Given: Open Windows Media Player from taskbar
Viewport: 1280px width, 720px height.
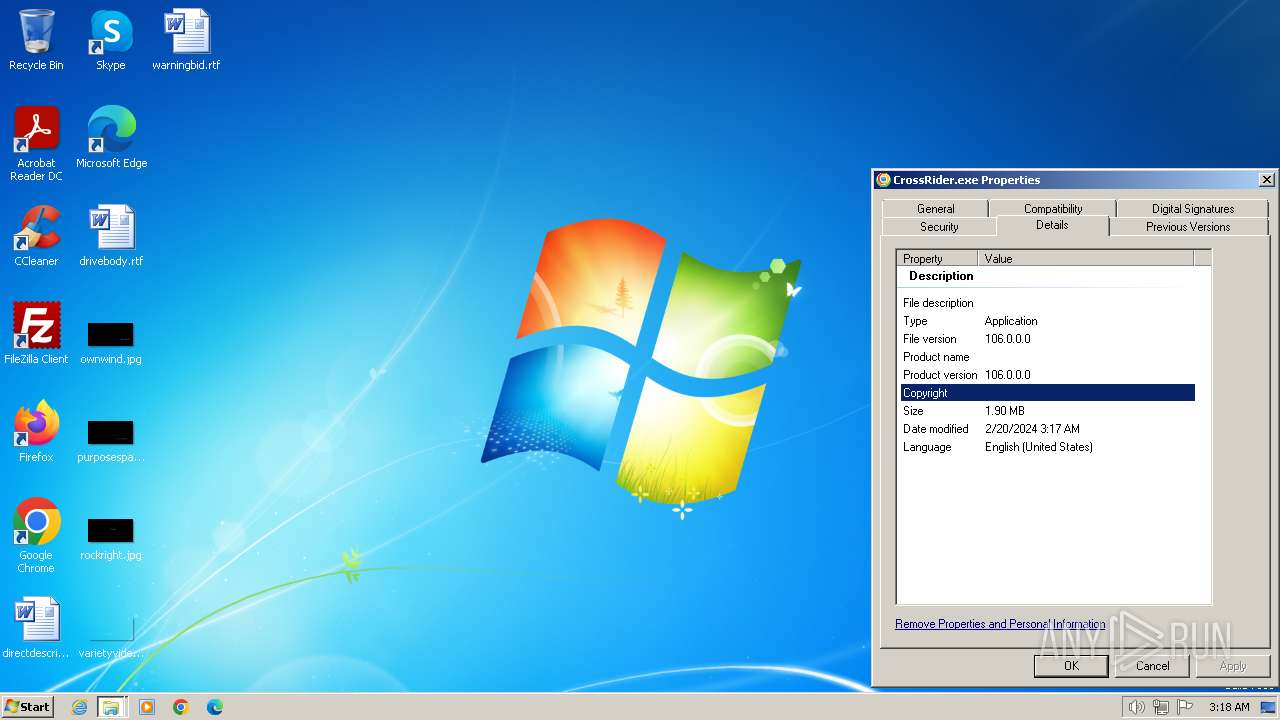Looking at the screenshot, I should 147,707.
